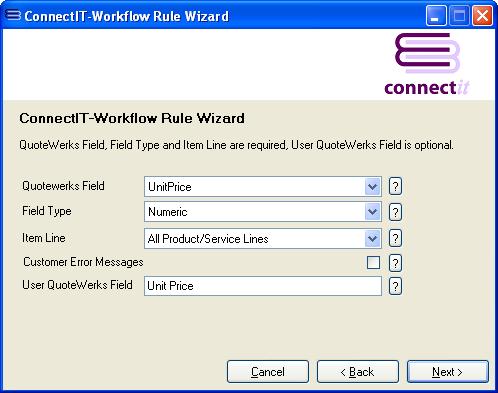Open help for Field Type

click(395, 212)
